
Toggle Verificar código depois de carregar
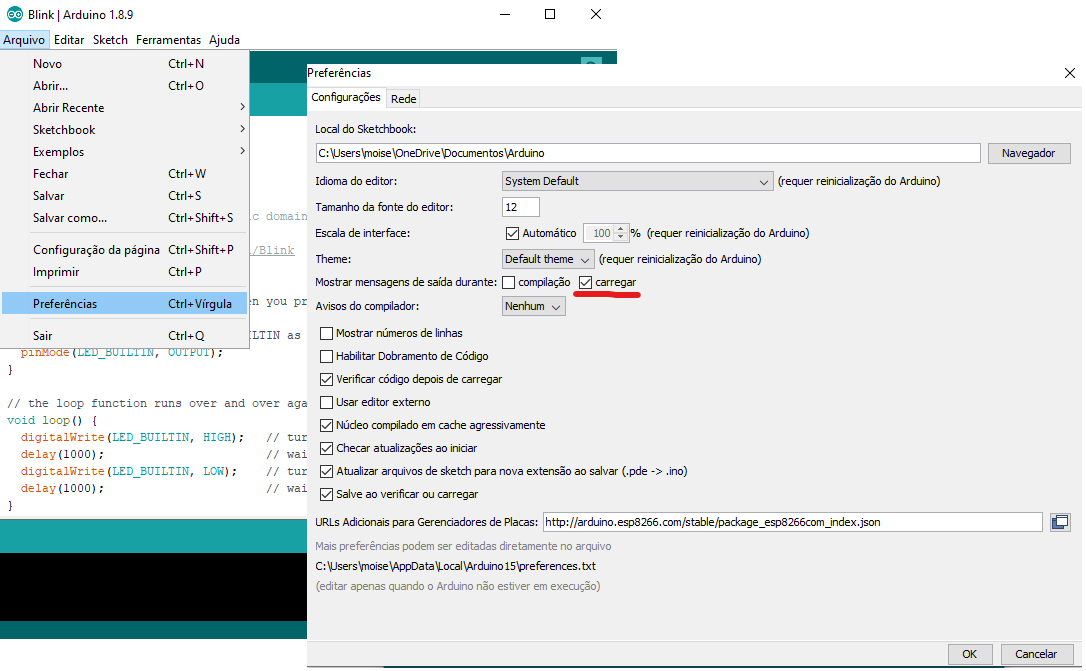coord(326,379)
